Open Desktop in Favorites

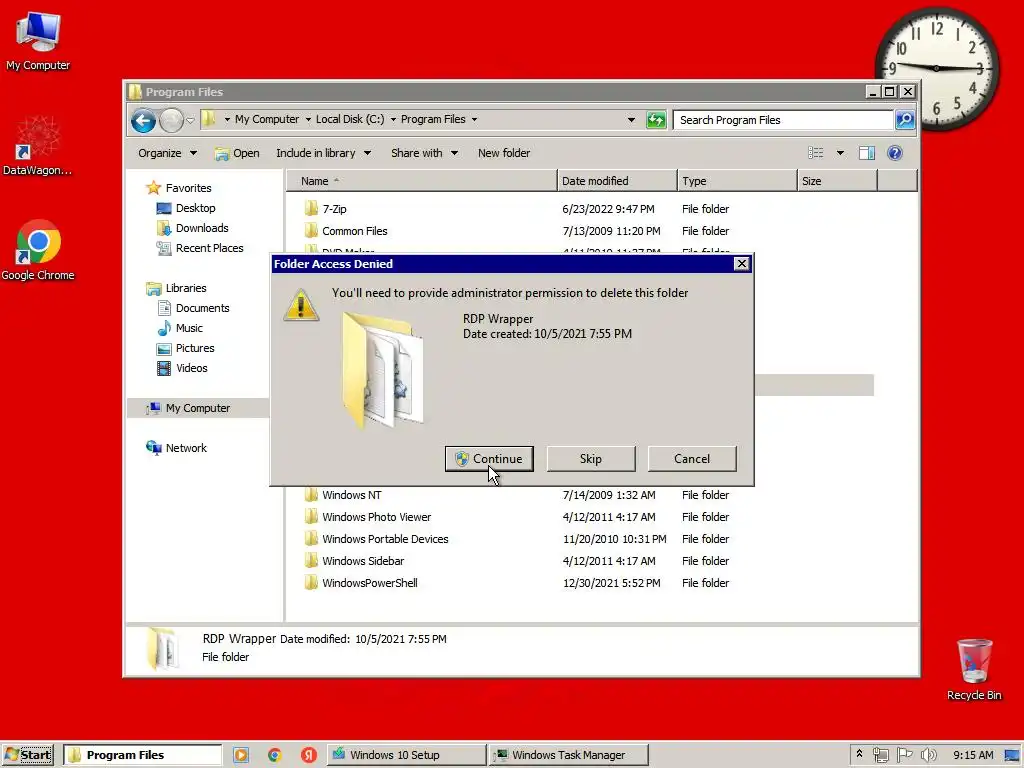(195, 208)
